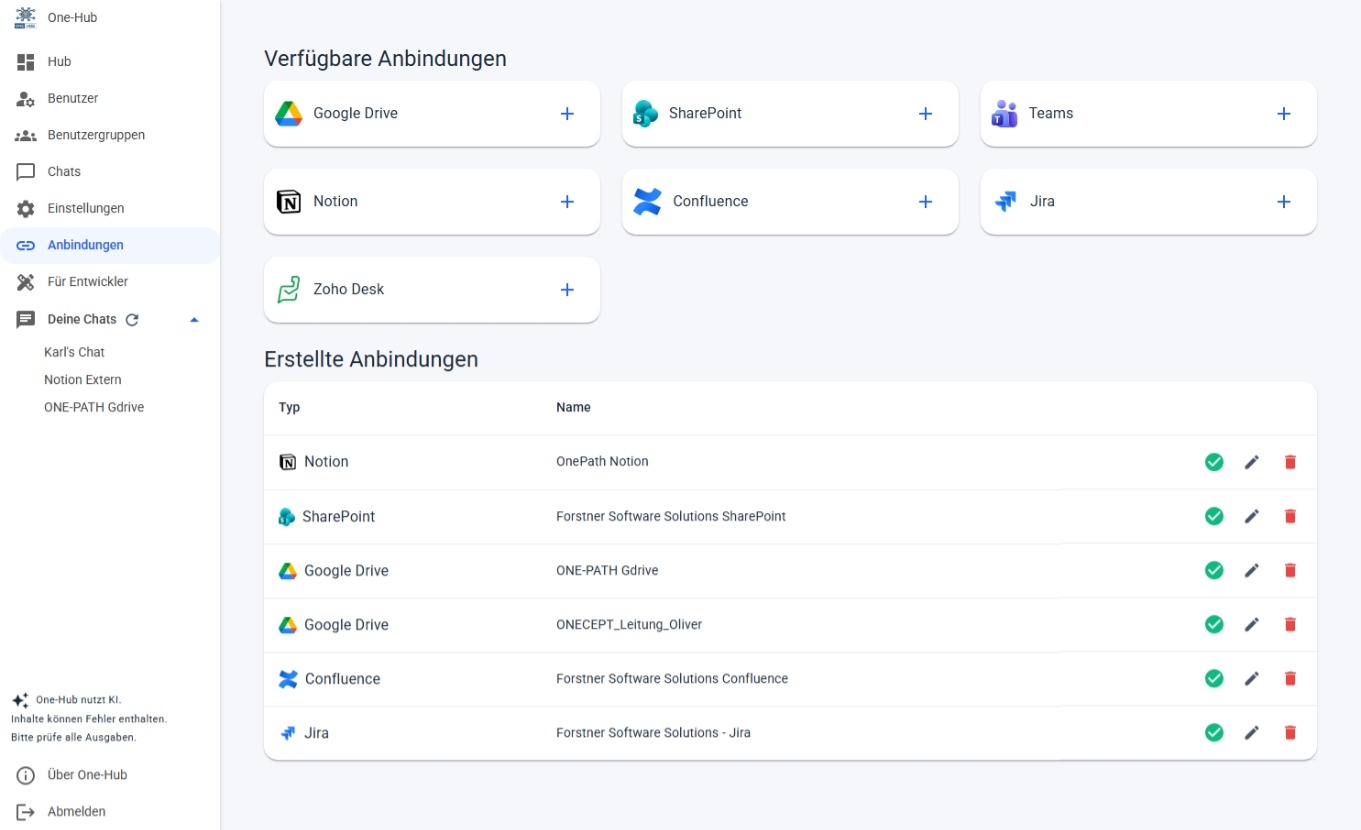Click the SharePoint icon in the available connections card
Viewport: 1361px width, 830px height.
pyautogui.click(x=647, y=113)
